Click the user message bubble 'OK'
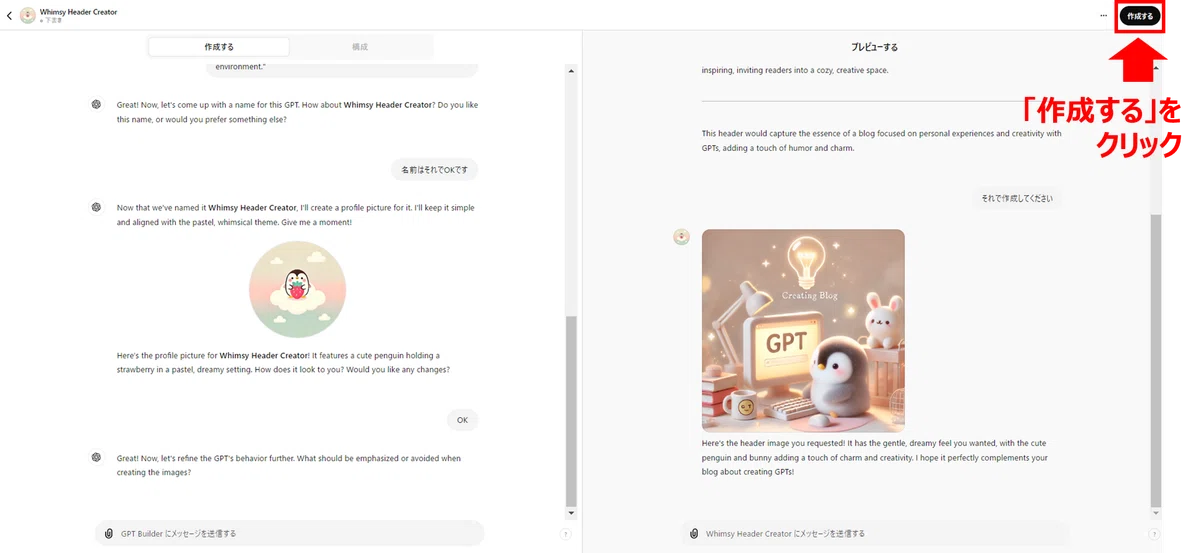This screenshot has height=553, width=1200. (462, 420)
